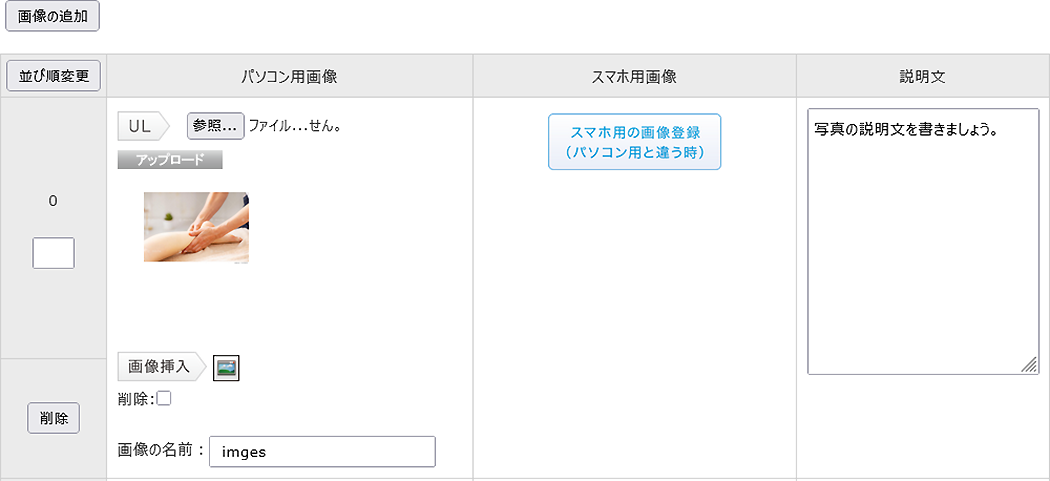Click the file status text beside 参照
This screenshot has width=1050, height=481.
[x=296, y=127]
